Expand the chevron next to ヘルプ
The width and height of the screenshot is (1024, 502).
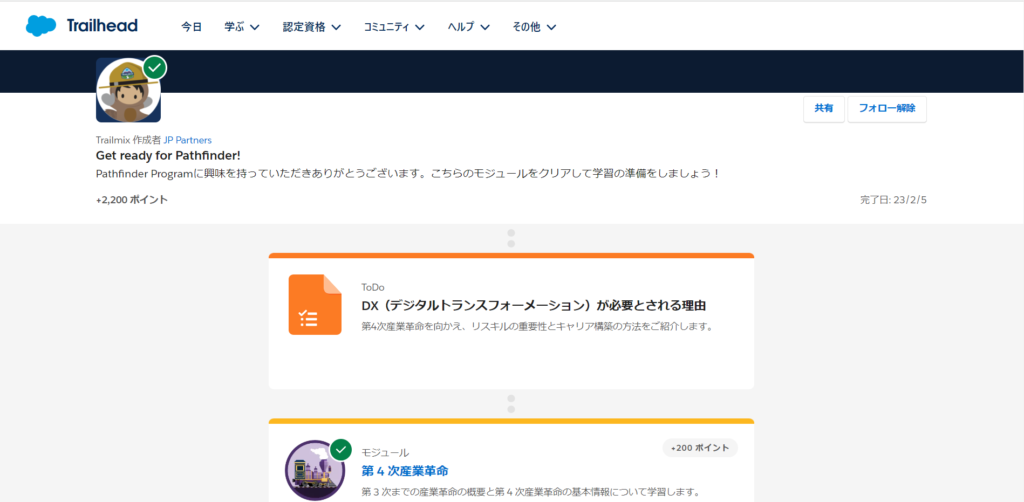485,27
